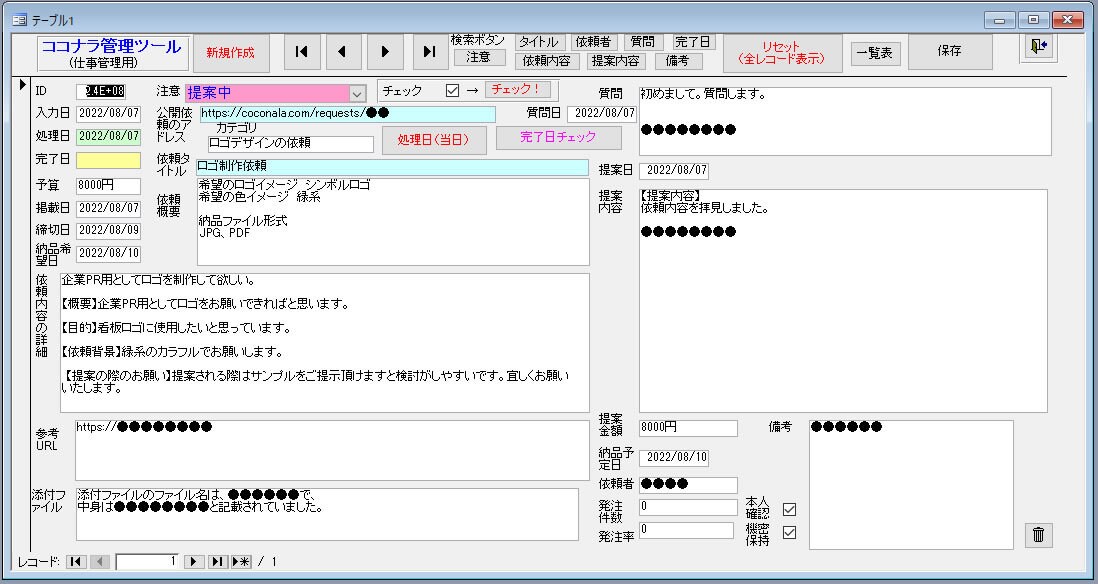Viewport: 1098px width, 584px height.
Task: Click 質問 search button
Action: tap(643, 42)
